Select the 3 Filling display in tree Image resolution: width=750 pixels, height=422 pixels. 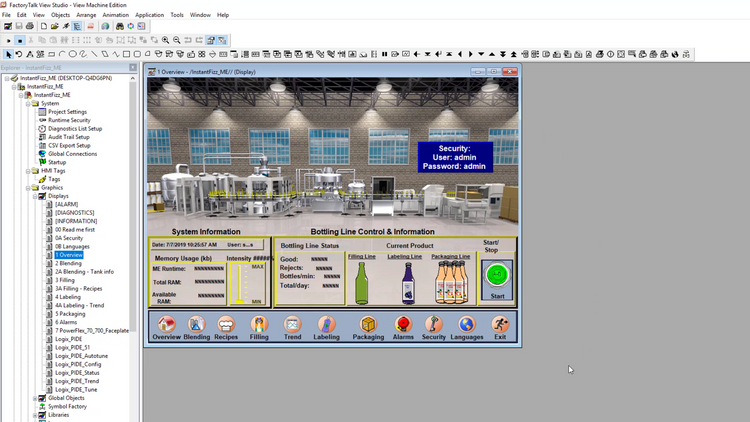click(65, 280)
